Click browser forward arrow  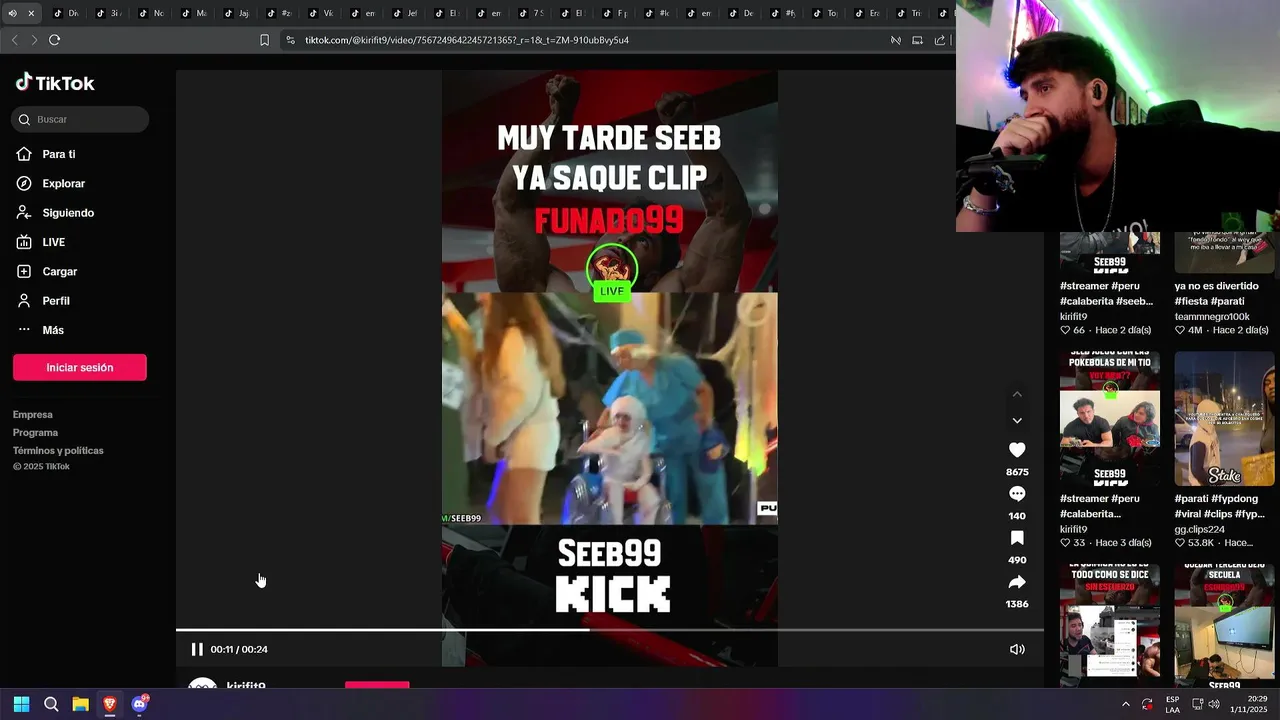coord(34,40)
